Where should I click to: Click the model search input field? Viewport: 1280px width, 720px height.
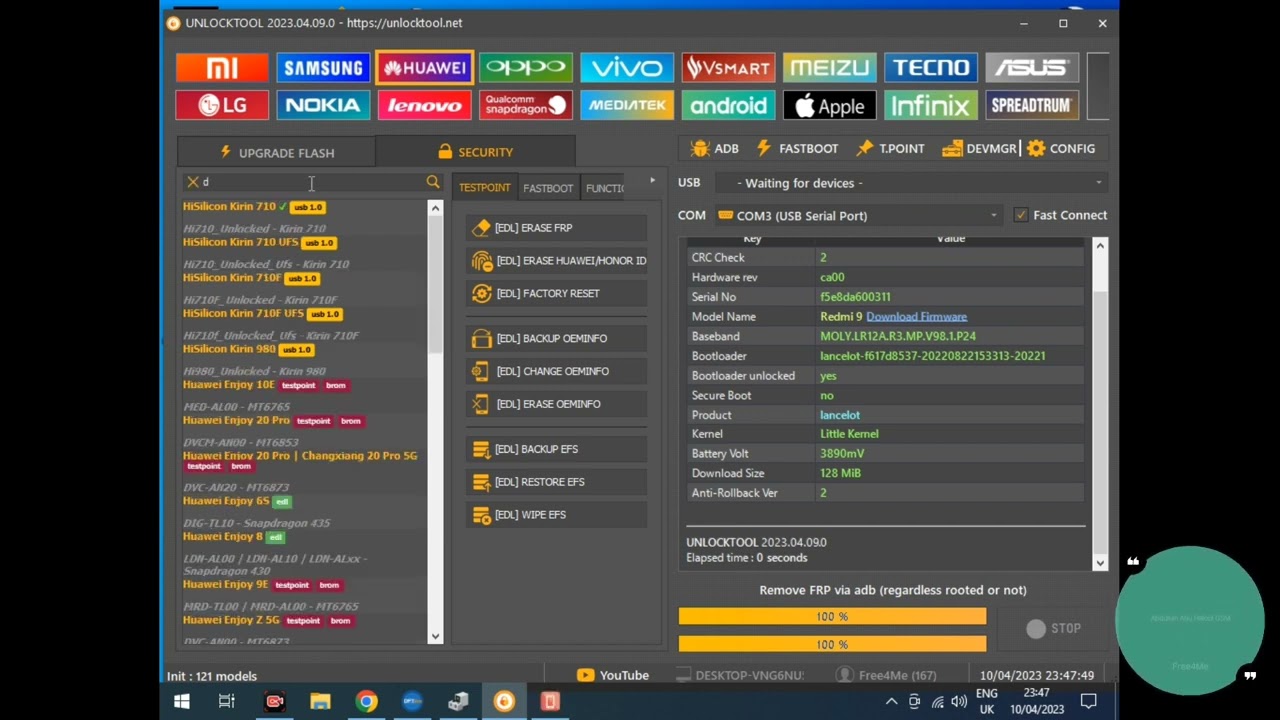point(312,182)
